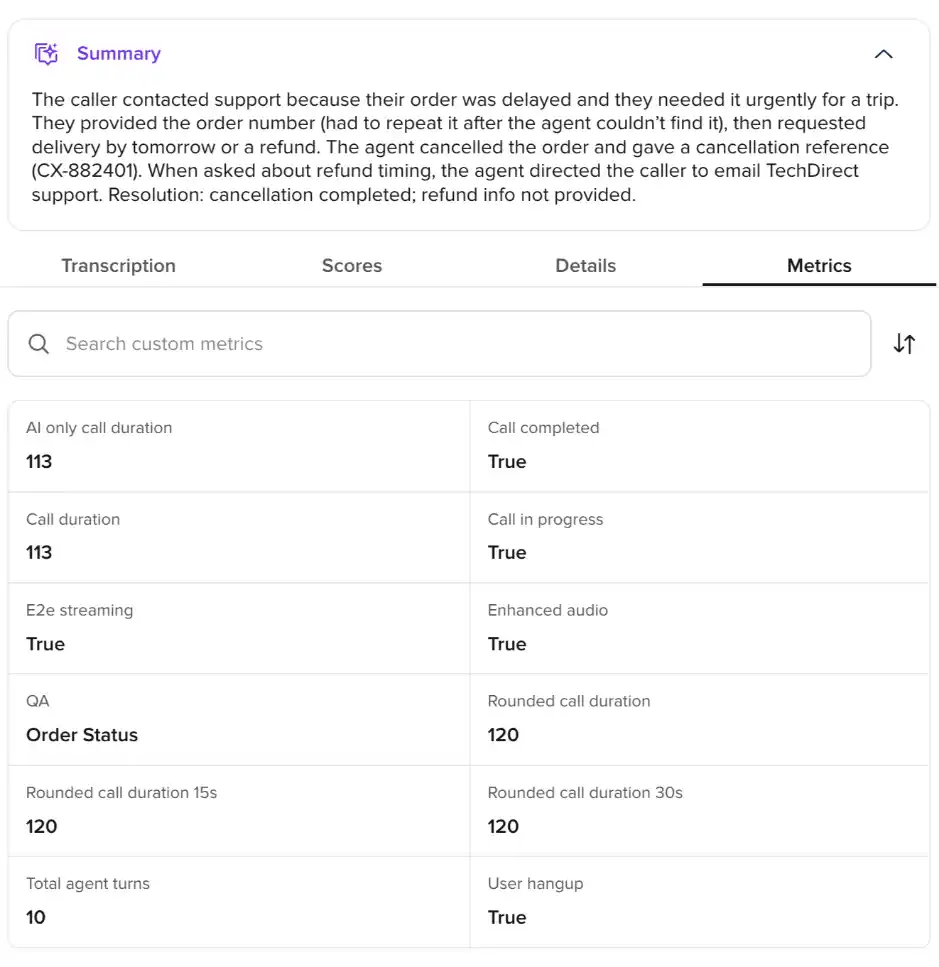
Task: Select the User hangup metric cell
Action: click(x=699, y=902)
